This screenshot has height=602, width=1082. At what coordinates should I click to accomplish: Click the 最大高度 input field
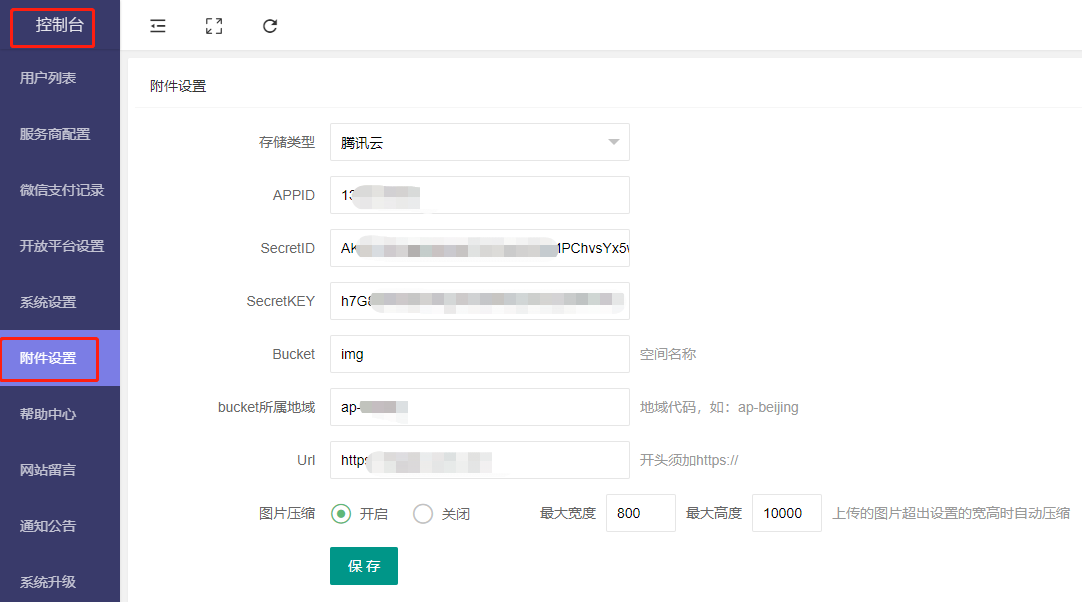point(786,513)
